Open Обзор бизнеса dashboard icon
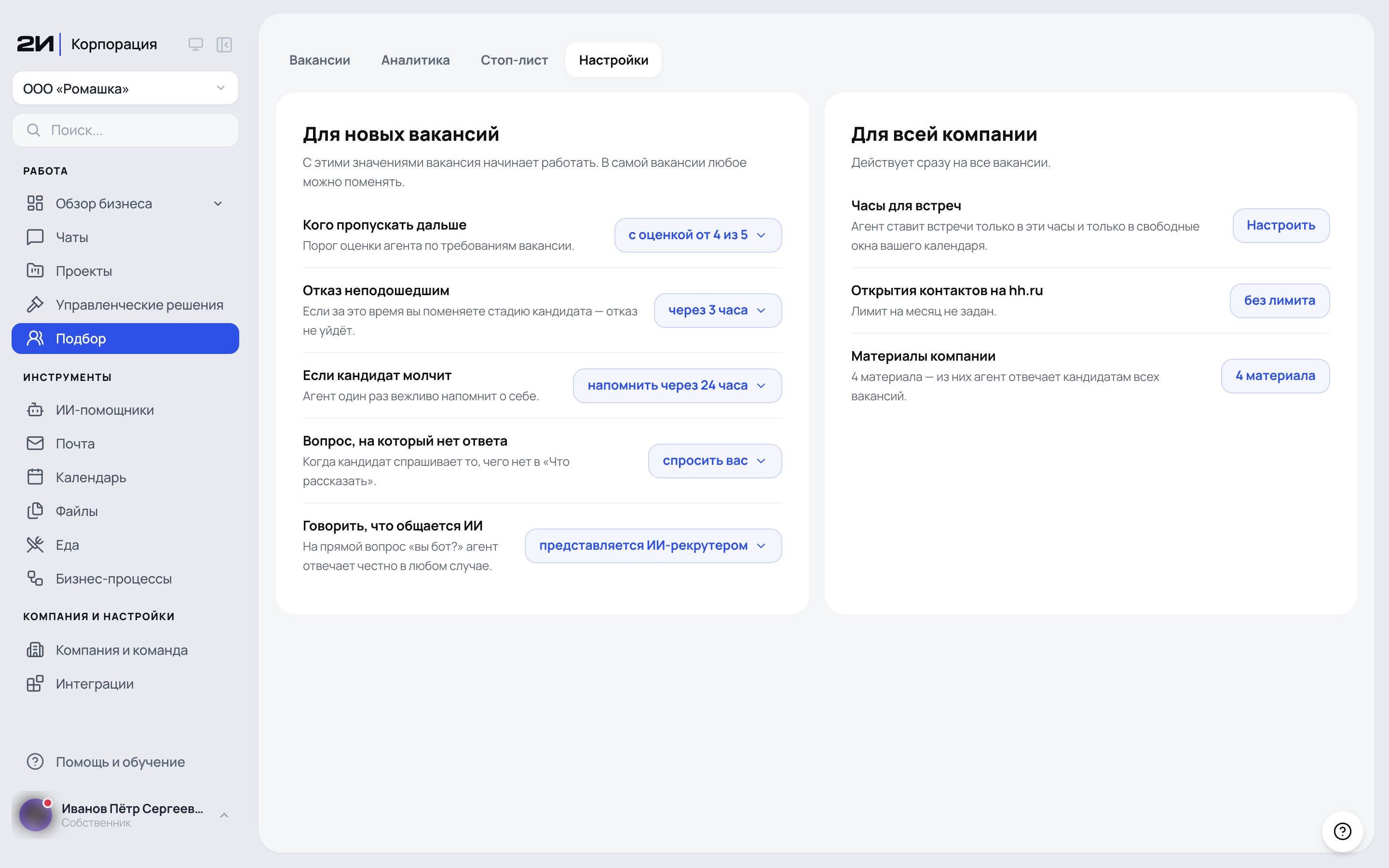The width and height of the screenshot is (1389, 868). click(35, 203)
